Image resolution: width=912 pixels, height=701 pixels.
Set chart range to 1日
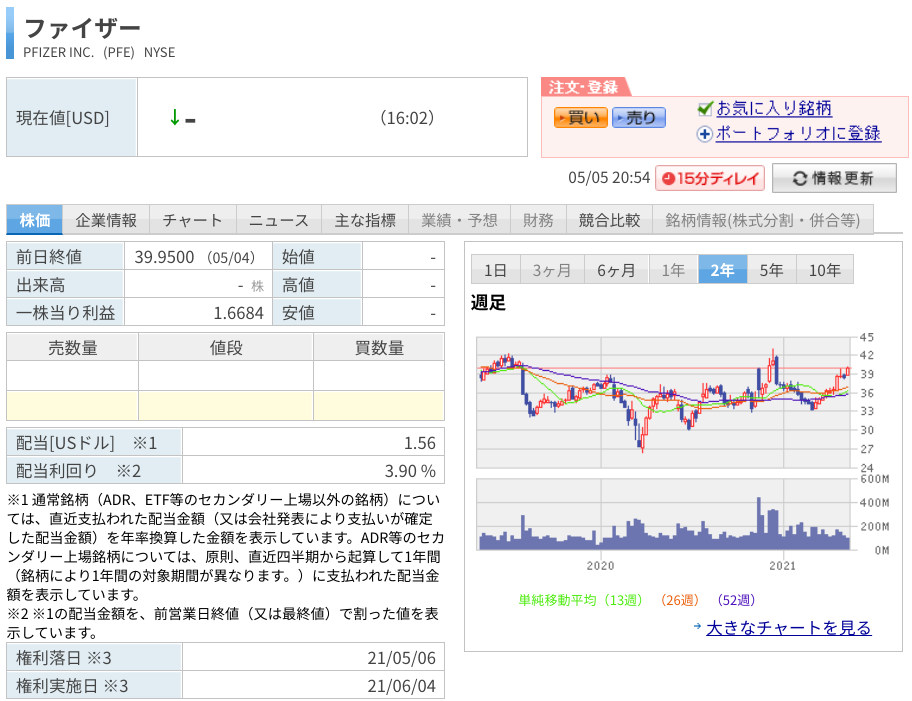coord(496,270)
